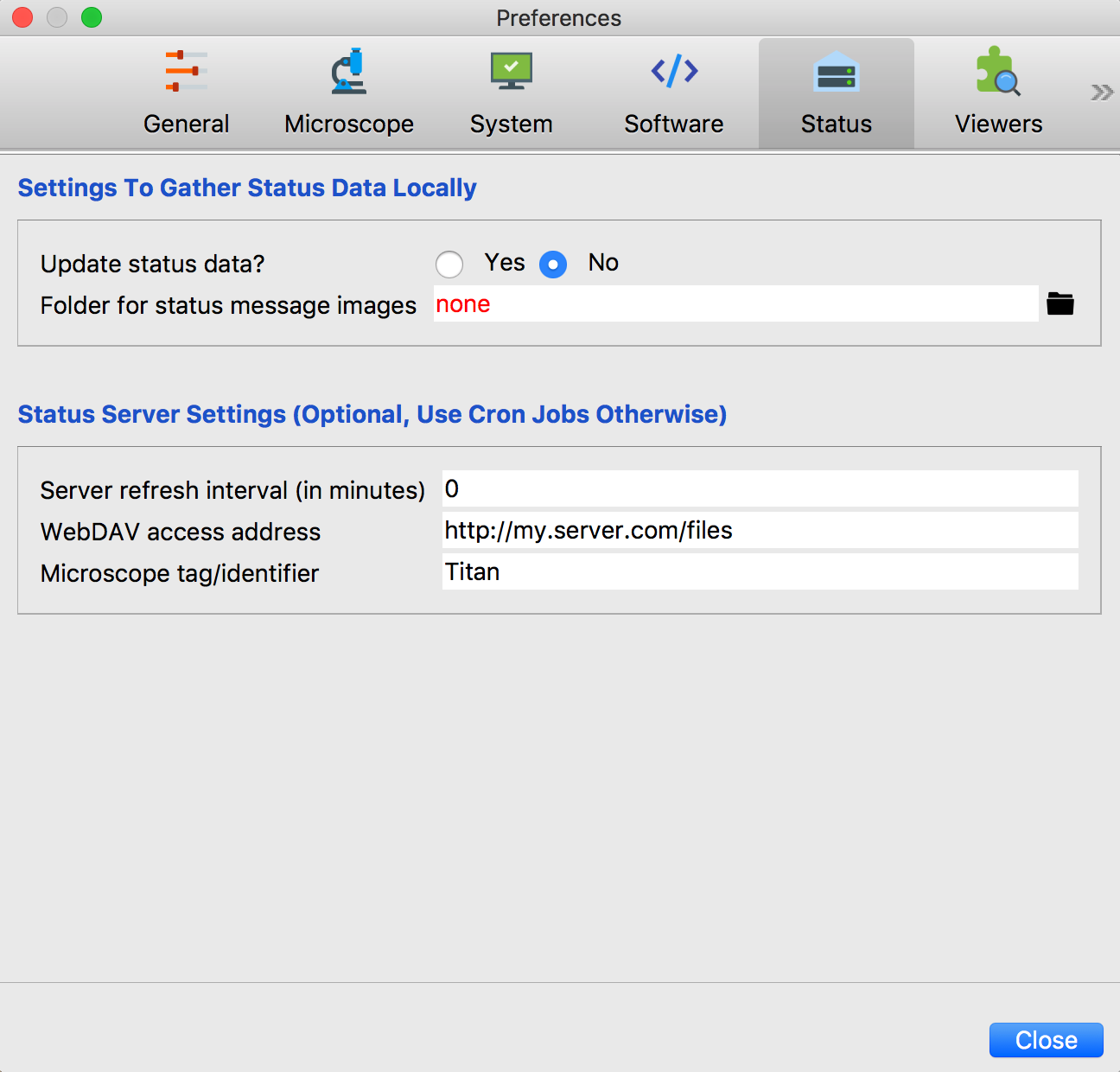1120x1072 pixels.
Task: Click the Software code brackets icon
Action: click(x=674, y=71)
